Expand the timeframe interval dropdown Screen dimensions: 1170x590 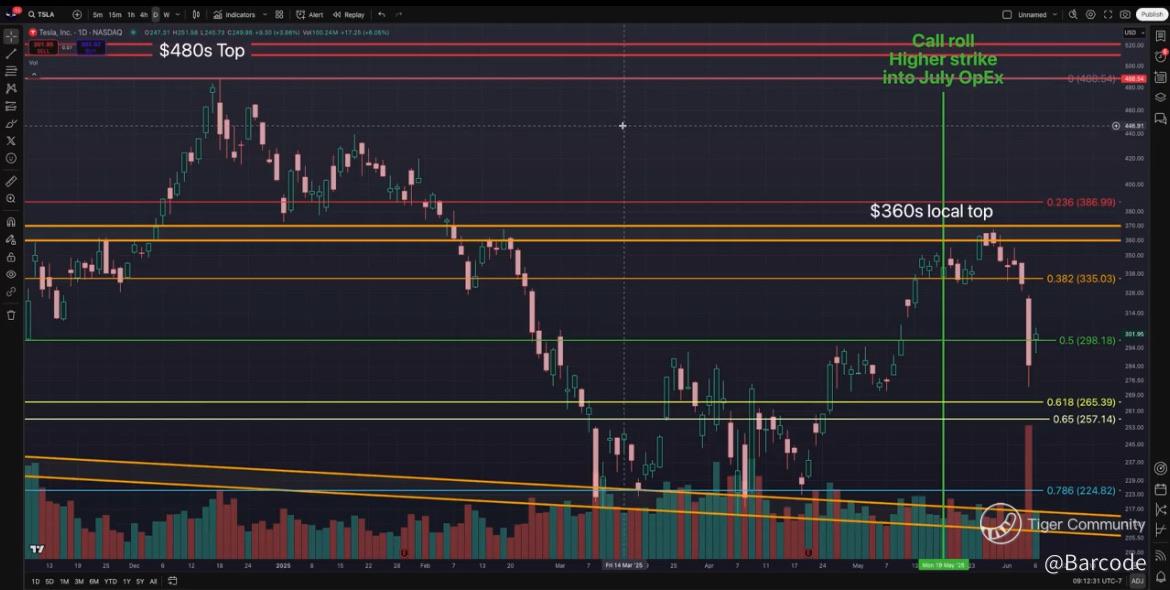[177, 14]
